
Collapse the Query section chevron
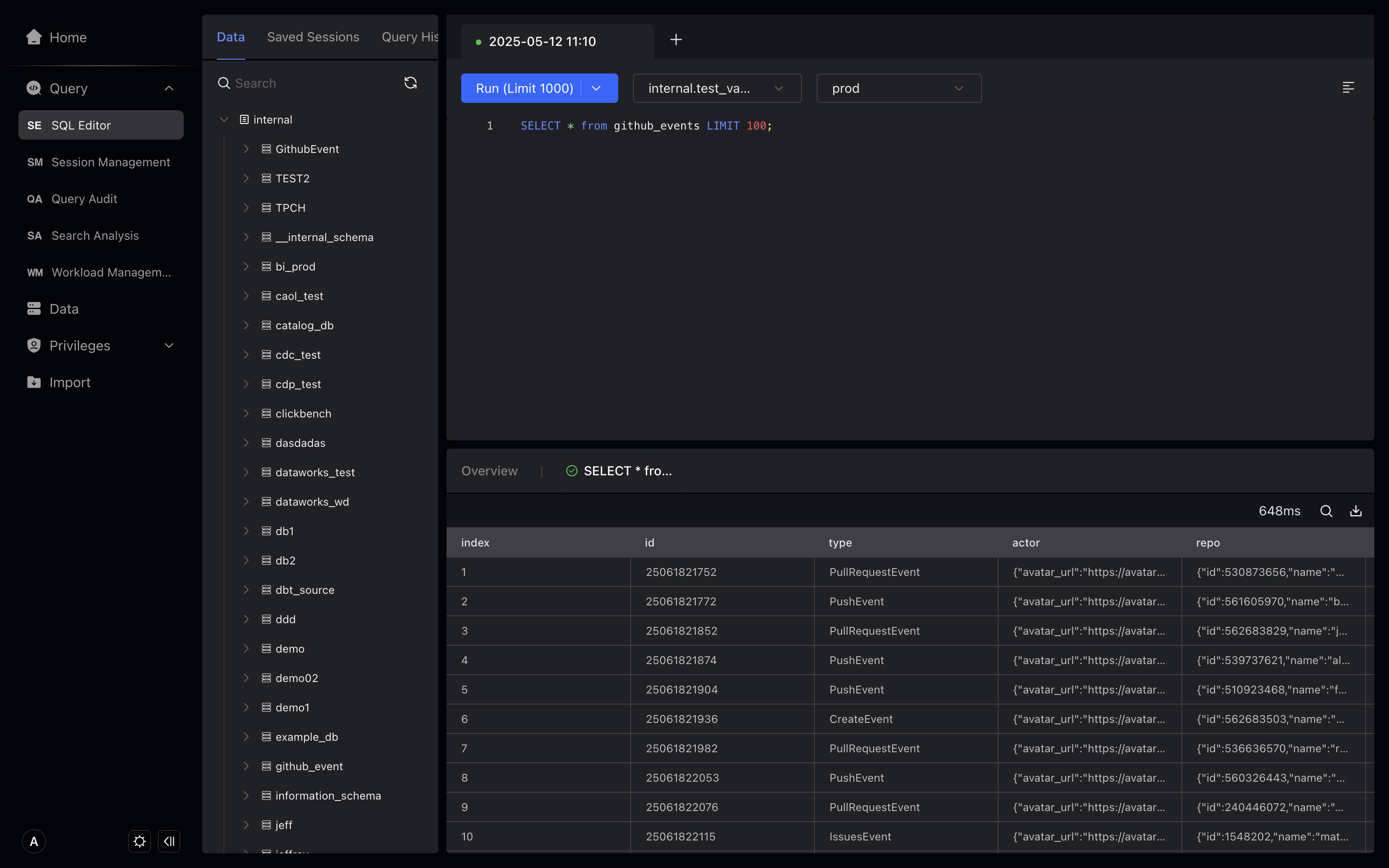169,88
